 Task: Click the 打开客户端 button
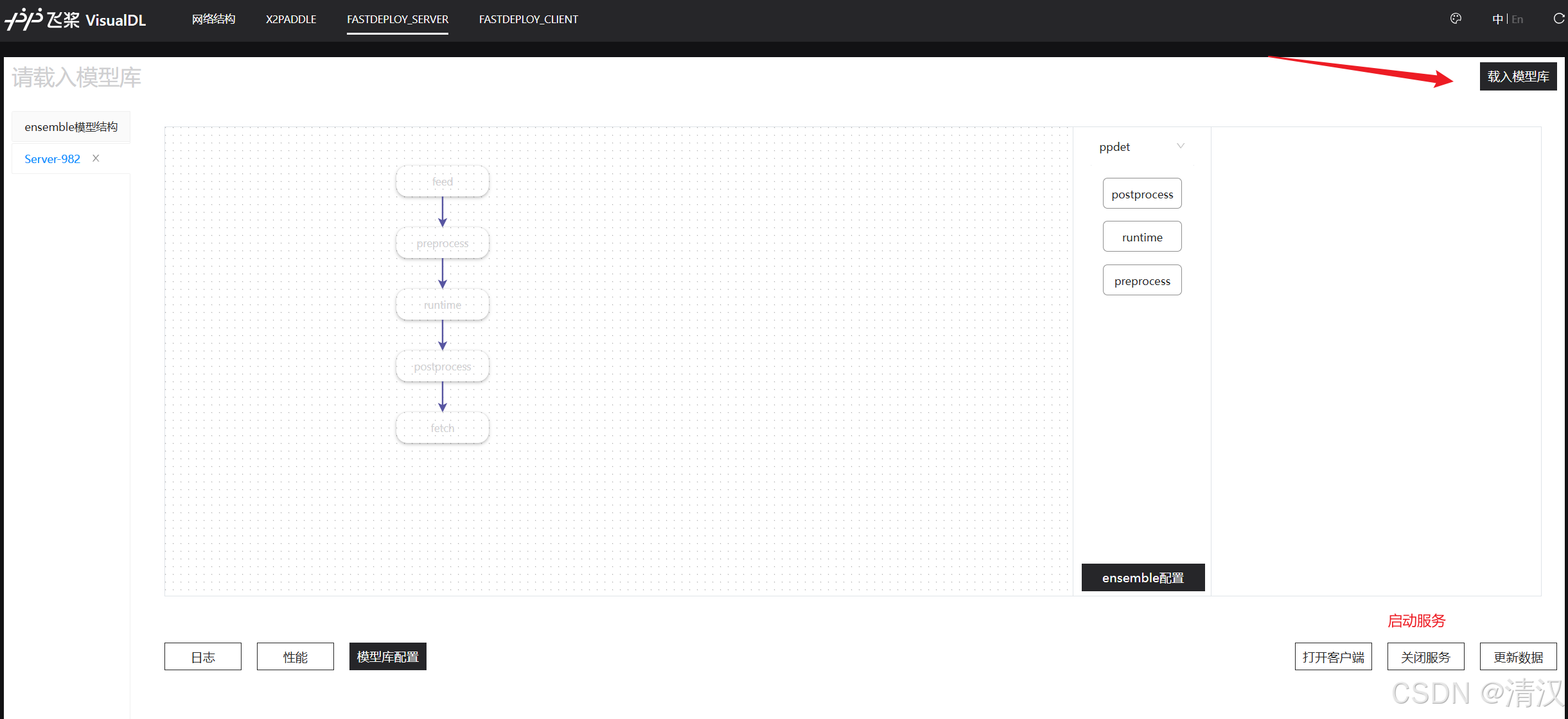coord(1334,657)
